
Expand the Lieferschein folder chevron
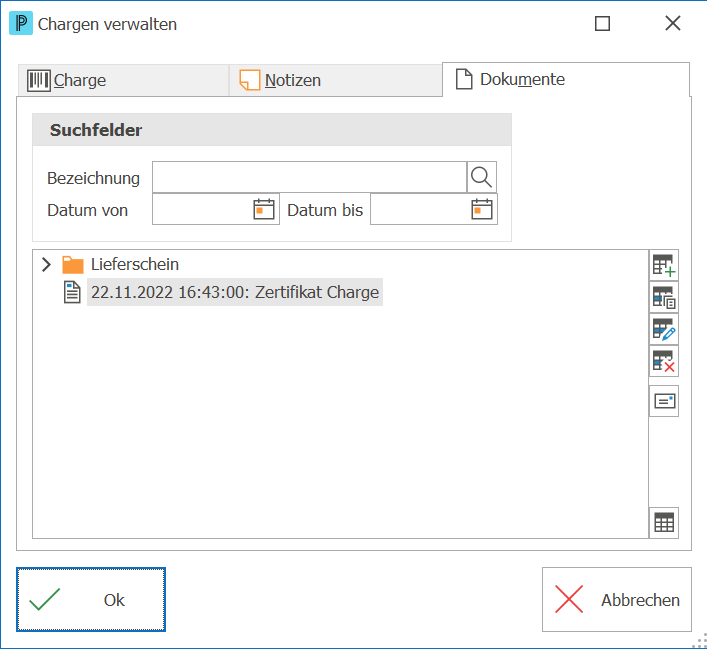46,265
